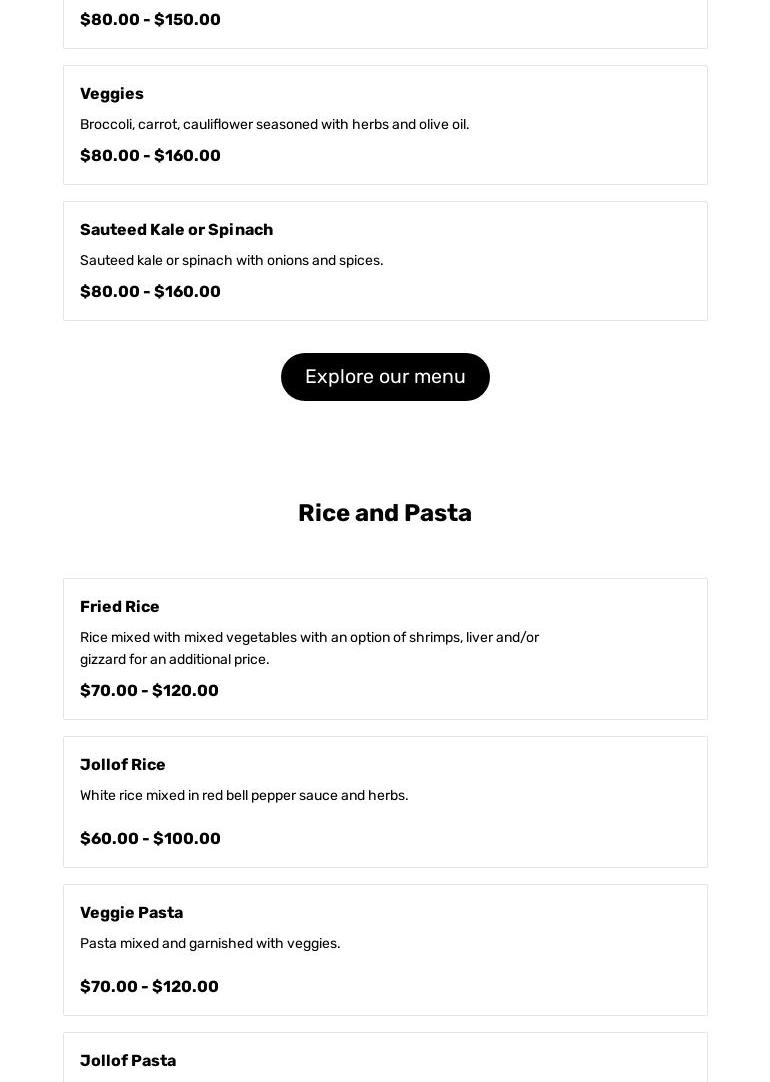Click the Explore our menu button
The height and width of the screenshot is (1082, 770).
tap(385, 377)
